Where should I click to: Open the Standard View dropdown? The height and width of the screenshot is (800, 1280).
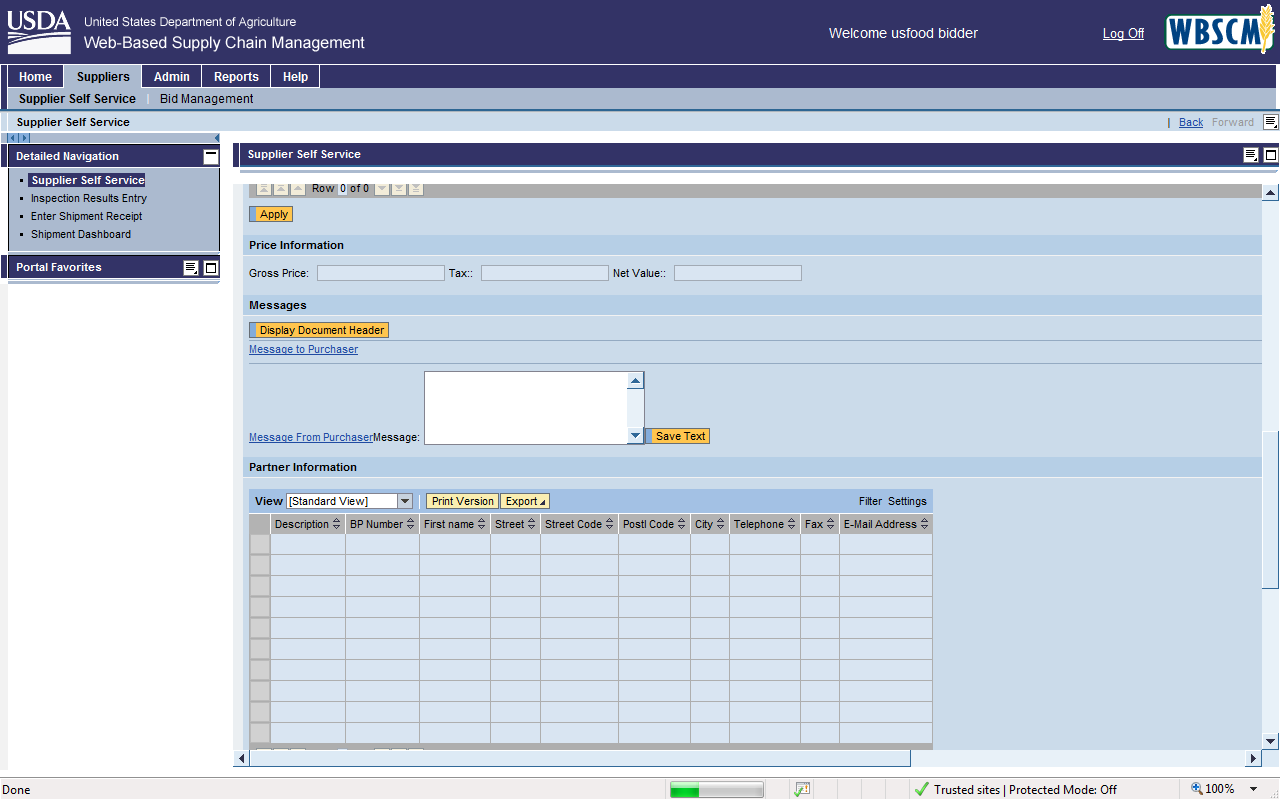click(404, 501)
